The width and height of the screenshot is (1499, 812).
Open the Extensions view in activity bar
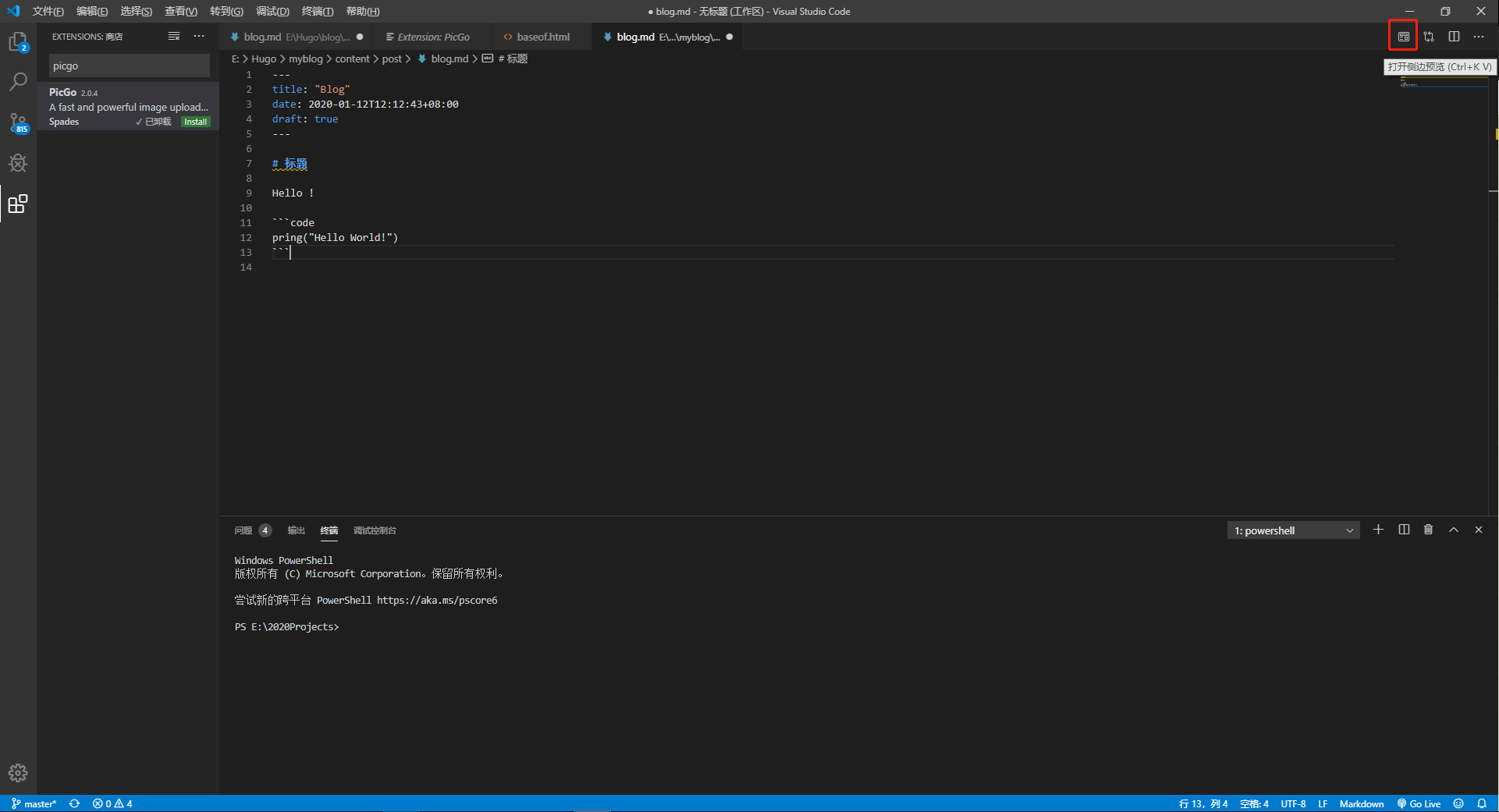coord(18,204)
